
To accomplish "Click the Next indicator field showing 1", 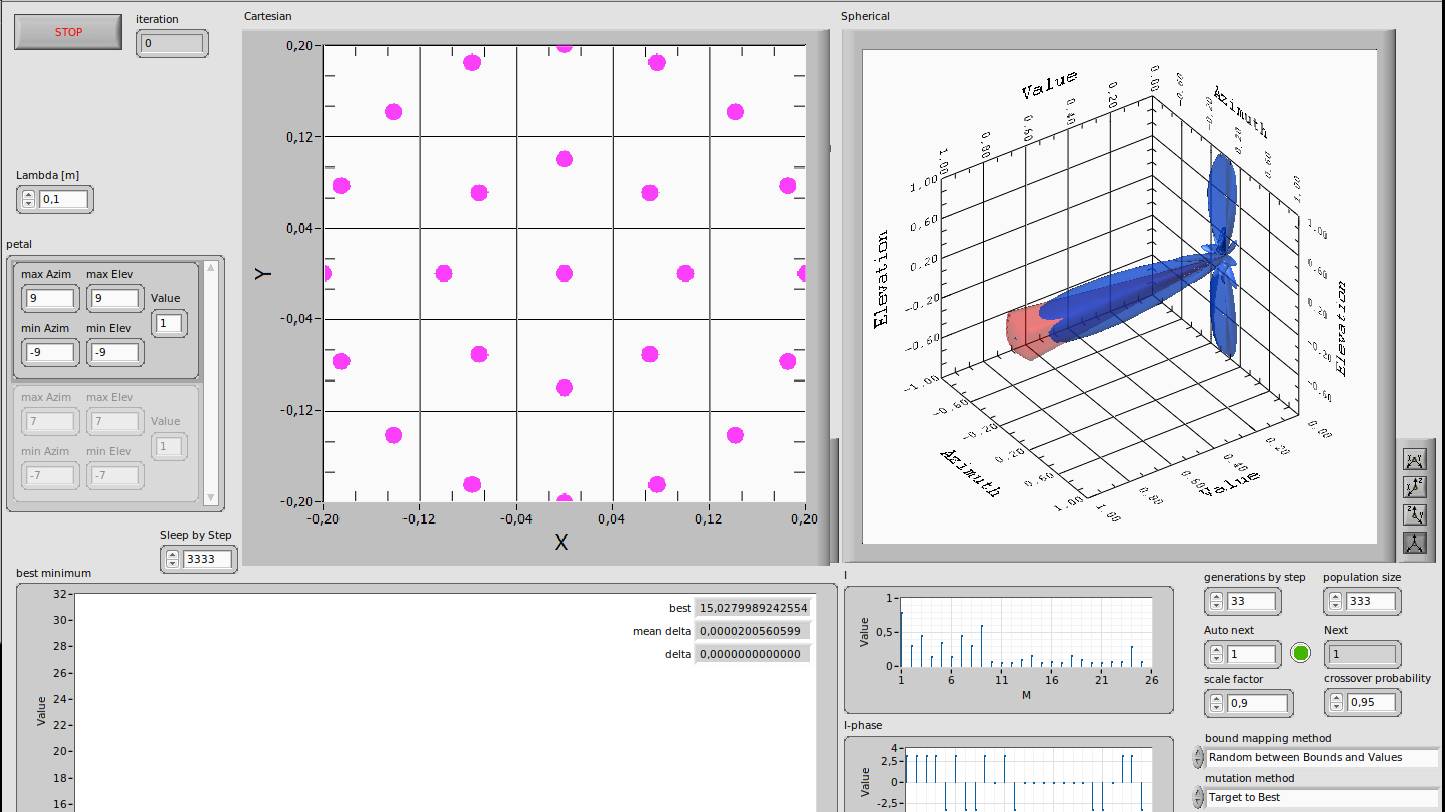I will click(x=1361, y=654).
